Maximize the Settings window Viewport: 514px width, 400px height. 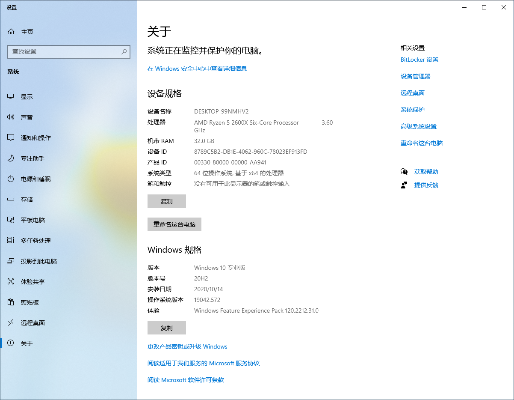point(484,7)
